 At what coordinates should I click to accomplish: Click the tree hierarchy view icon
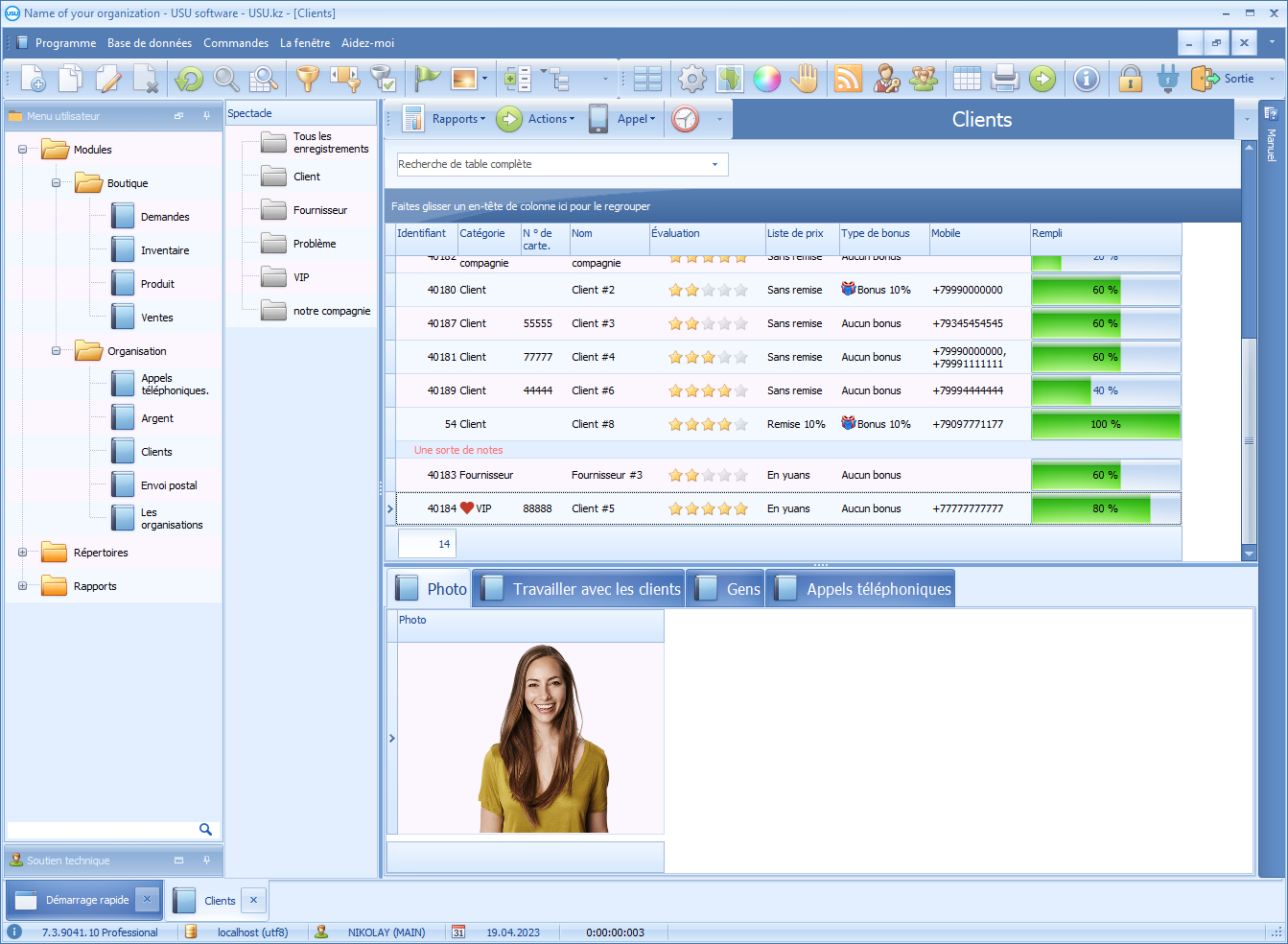click(555, 79)
